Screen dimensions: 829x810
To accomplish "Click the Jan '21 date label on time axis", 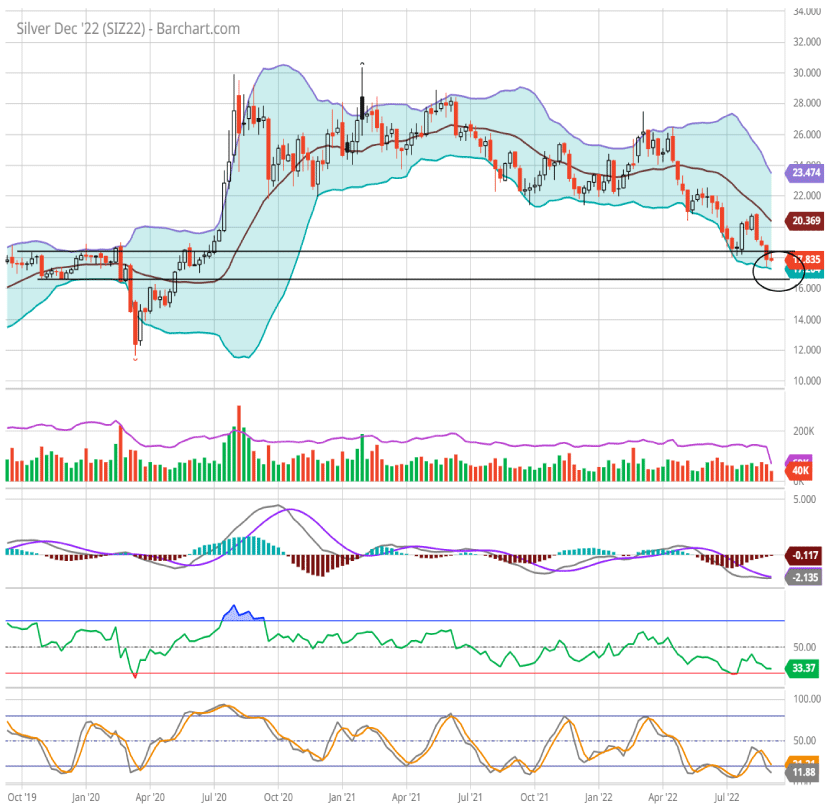I will click(343, 798).
